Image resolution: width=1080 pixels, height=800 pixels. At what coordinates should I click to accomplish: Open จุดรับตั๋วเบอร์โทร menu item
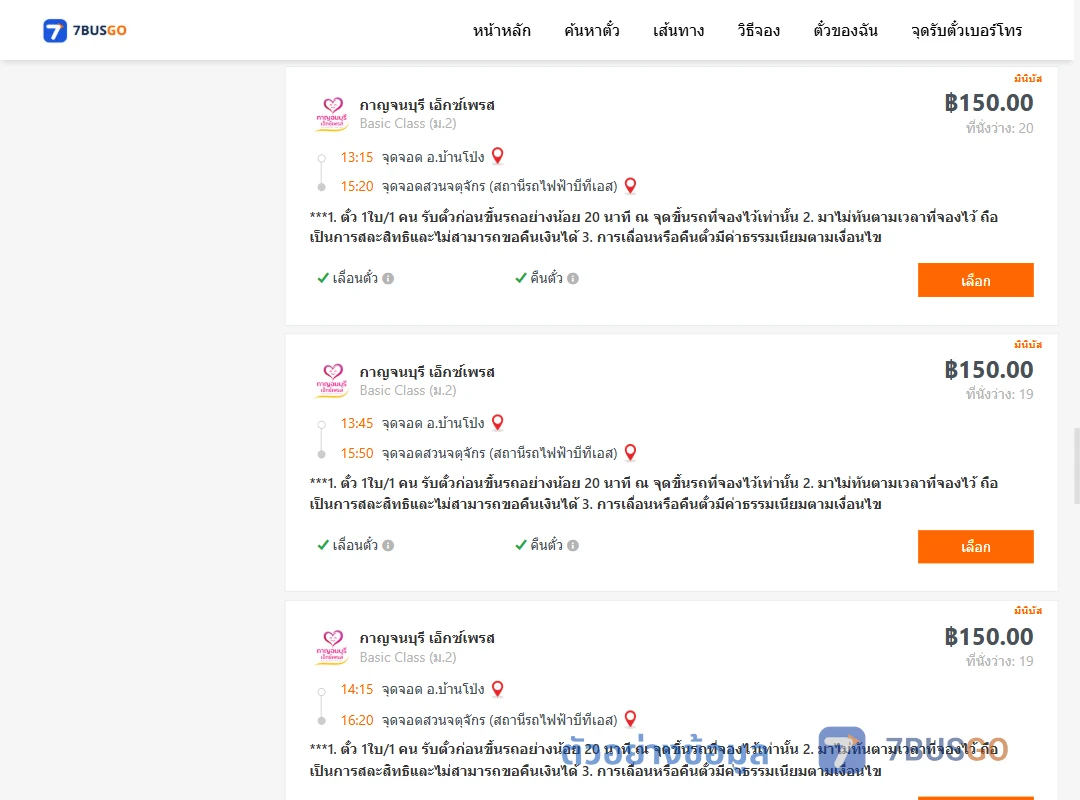point(966,30)
